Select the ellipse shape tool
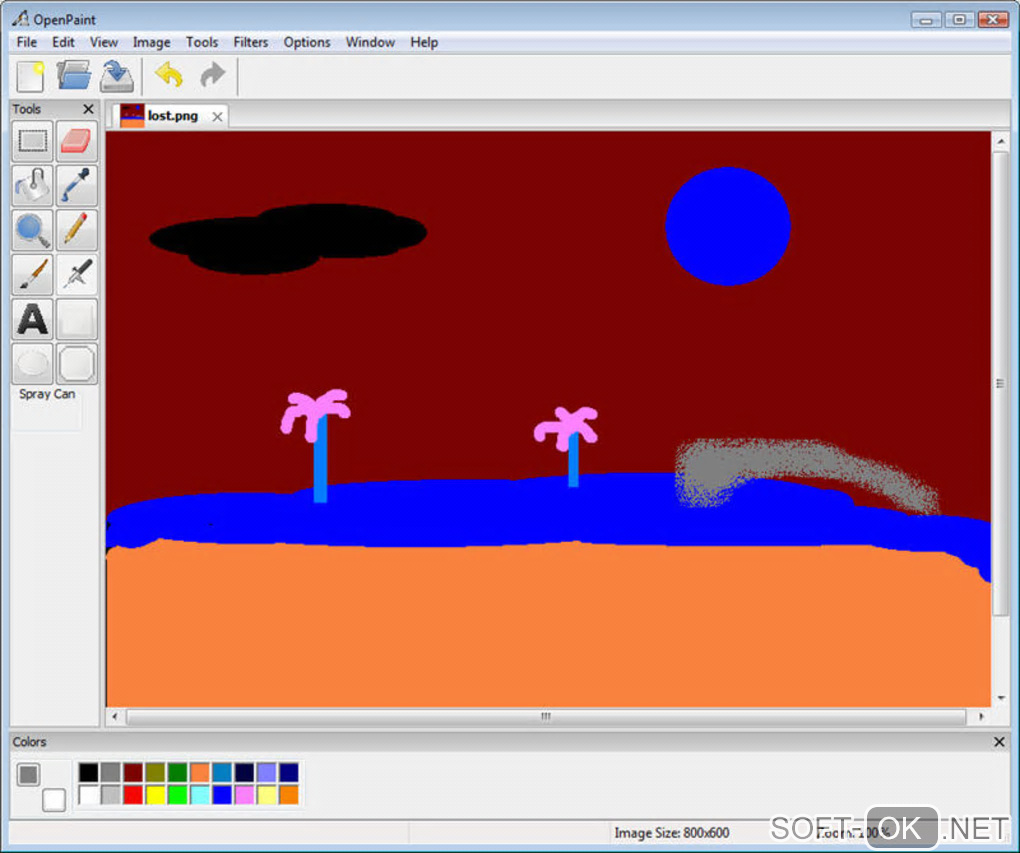 [33, 363]
